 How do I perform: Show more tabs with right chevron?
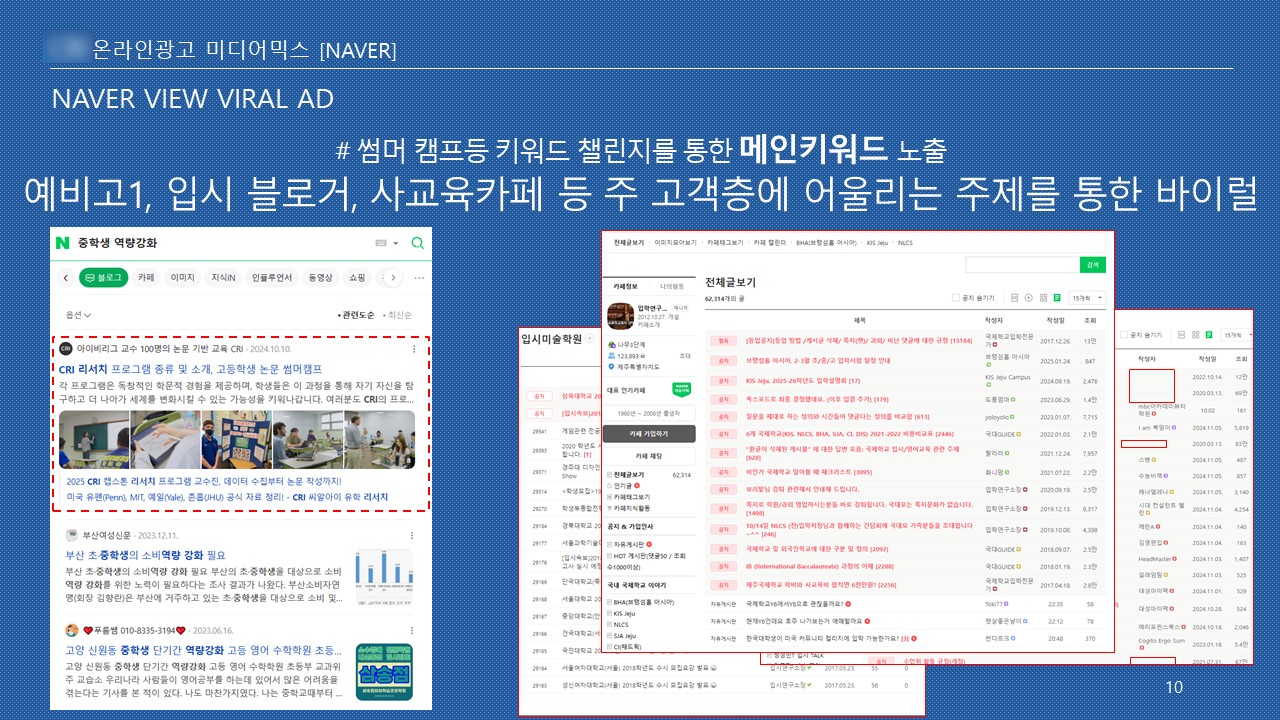393,277
